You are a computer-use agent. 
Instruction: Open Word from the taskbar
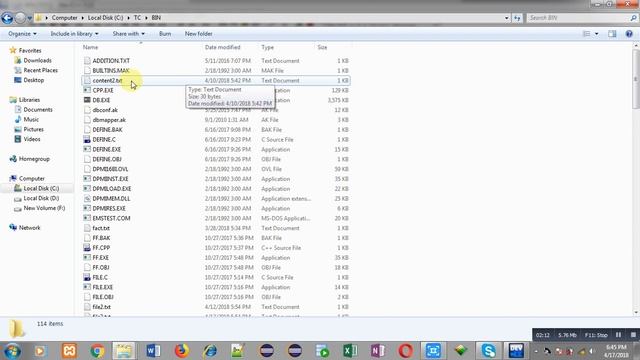pyautogui.click(x=153, y=351)
